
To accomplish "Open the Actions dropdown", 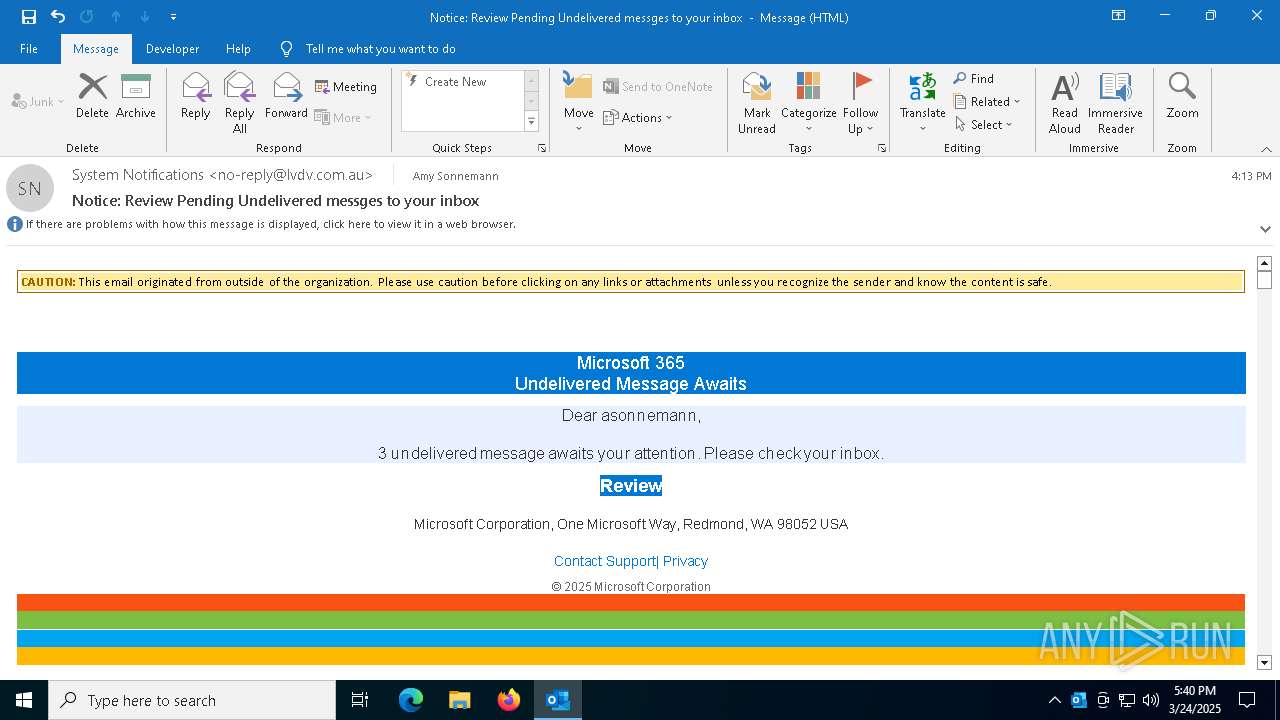I will [x=638, y=117].
